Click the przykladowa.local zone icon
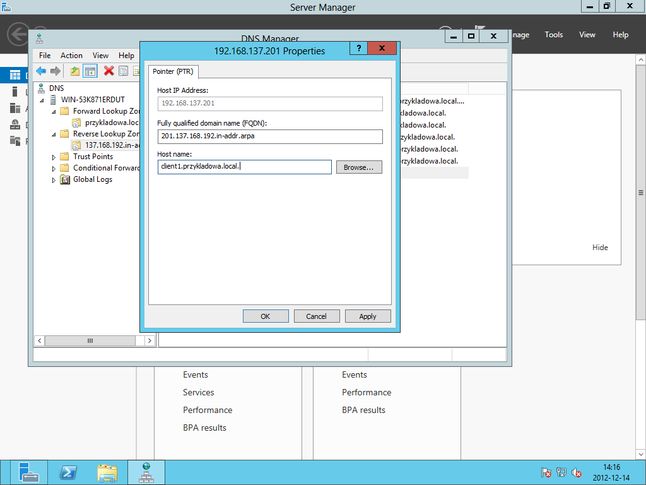The height and width of the screenshot is (485, 646). click(76, 122)
